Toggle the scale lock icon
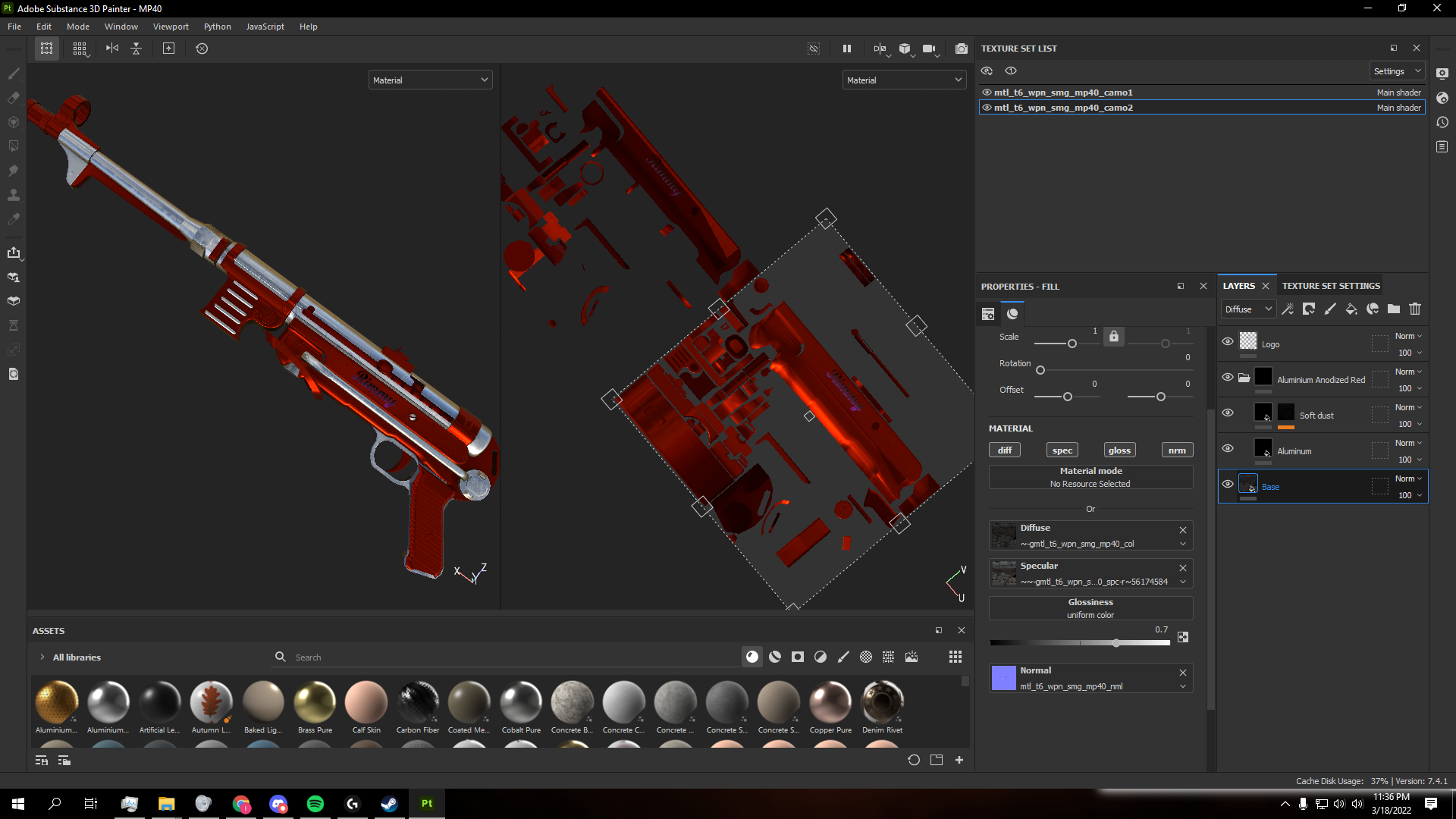This screenshot has width=1456, height=819. pos(1114,336)
